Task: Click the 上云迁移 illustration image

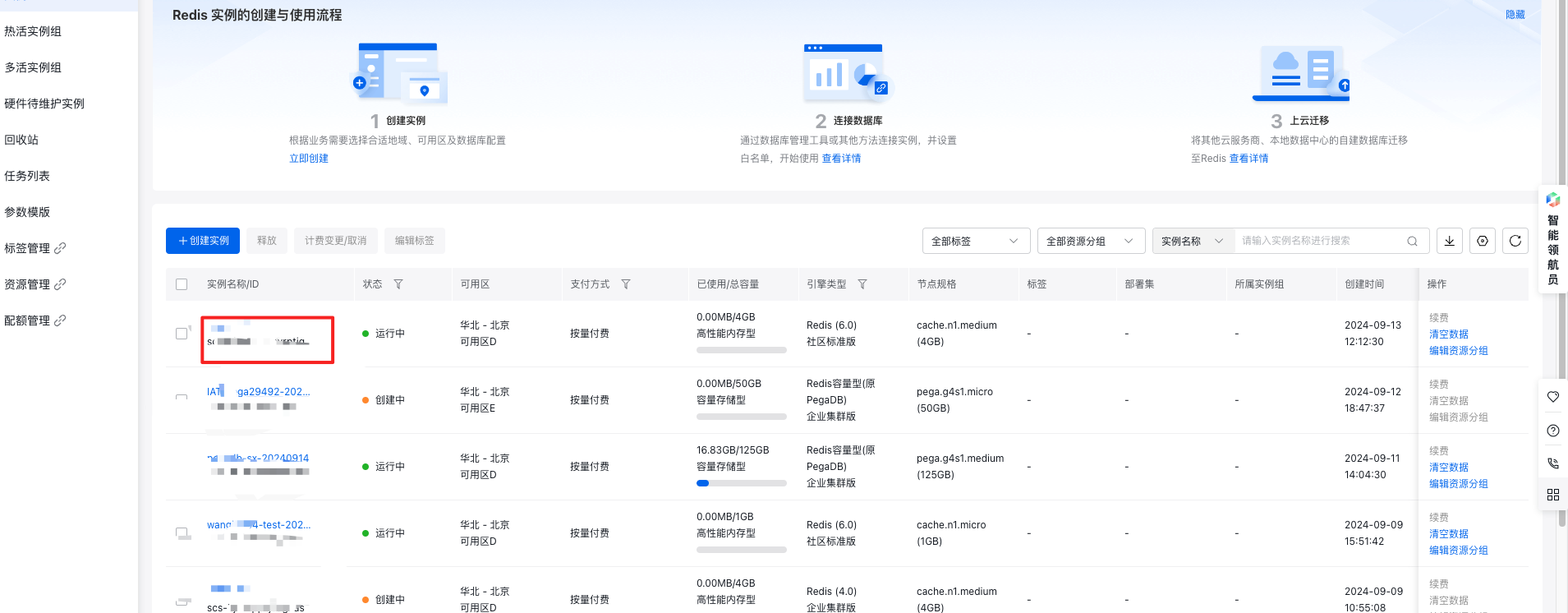Action: pos(1302,73)
